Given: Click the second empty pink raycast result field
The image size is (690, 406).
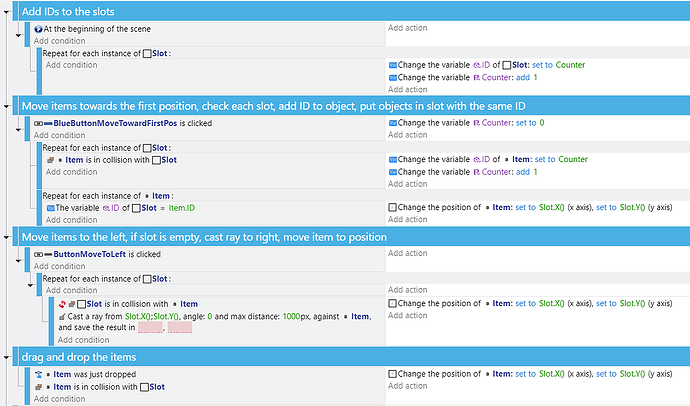Looking at the screenshot, I should tap(180, 328).
